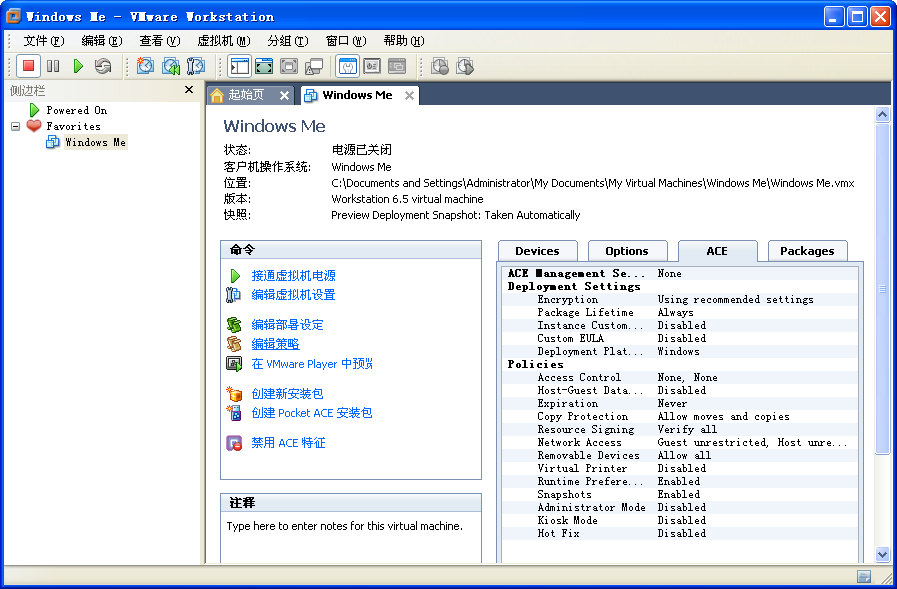Screen dimensions: 897x589
Task: Click the 创建新安装包 link
Action: [287, 393]
